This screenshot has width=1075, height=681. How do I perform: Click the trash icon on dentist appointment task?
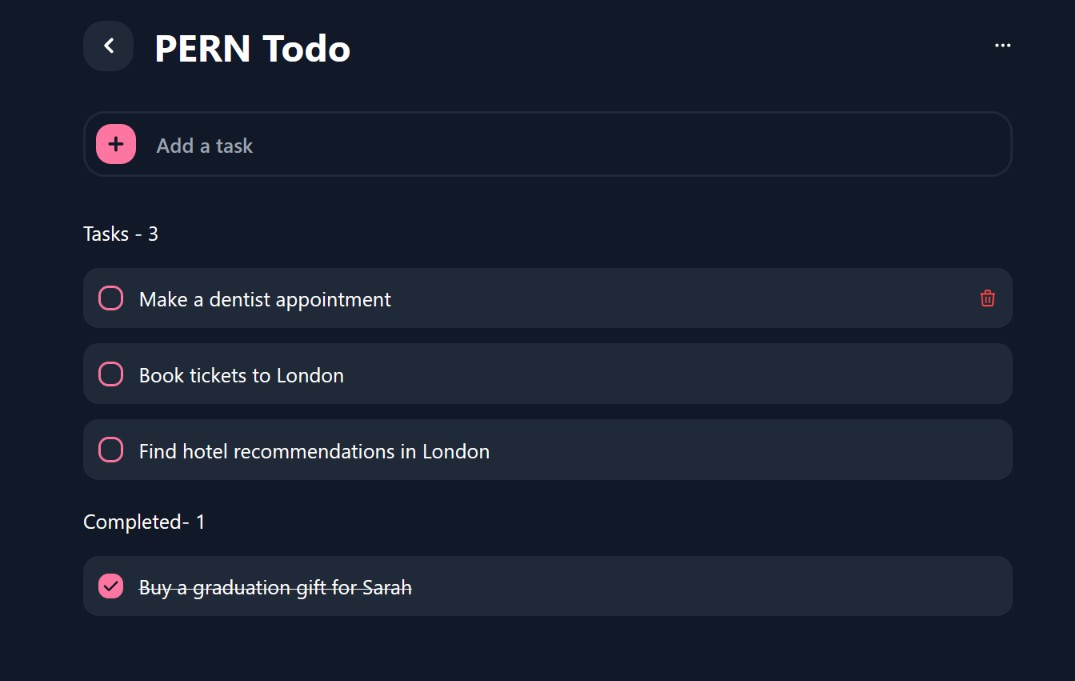(987, 298)
